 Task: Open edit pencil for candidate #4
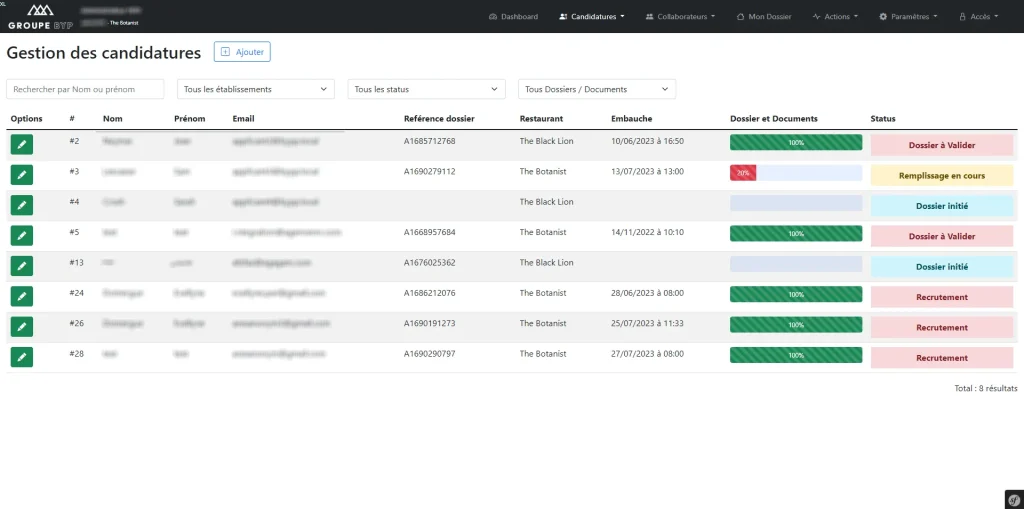pos(22,205)
